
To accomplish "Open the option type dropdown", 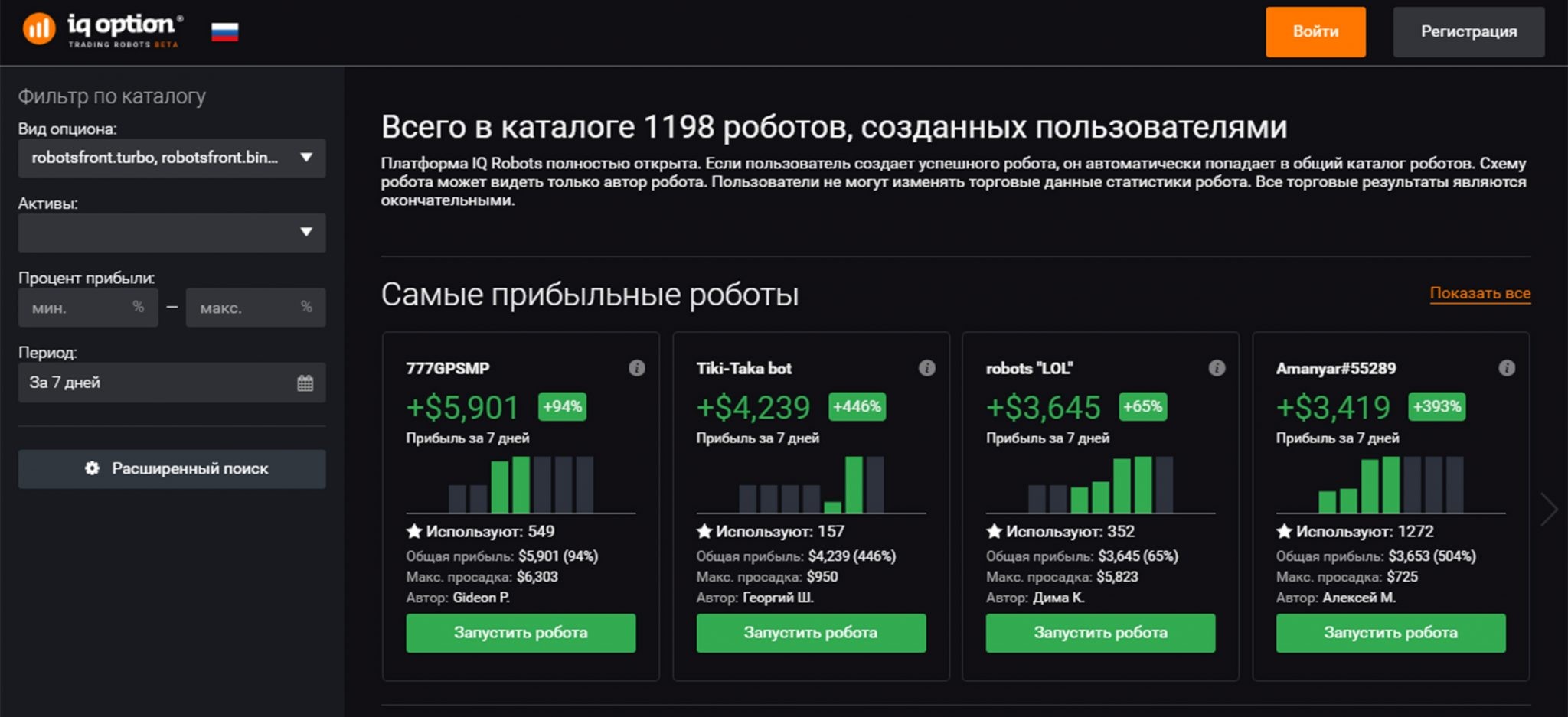I will pos(172,158).
